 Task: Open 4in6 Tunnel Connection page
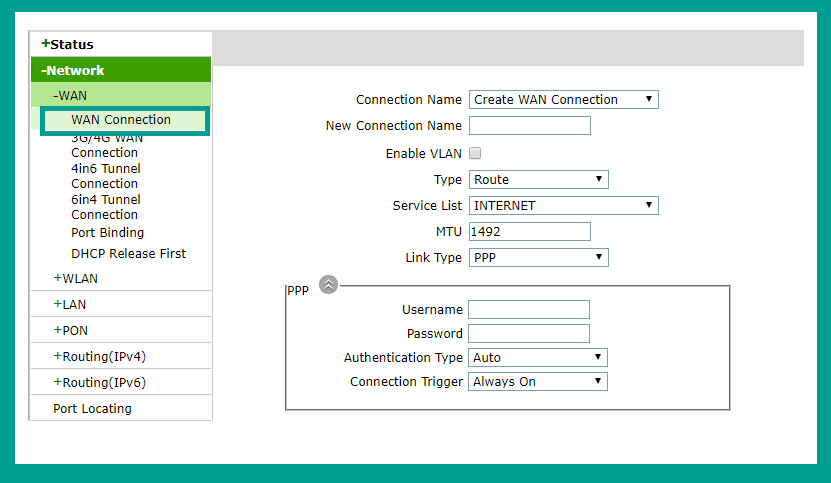[x=105, y=176]
